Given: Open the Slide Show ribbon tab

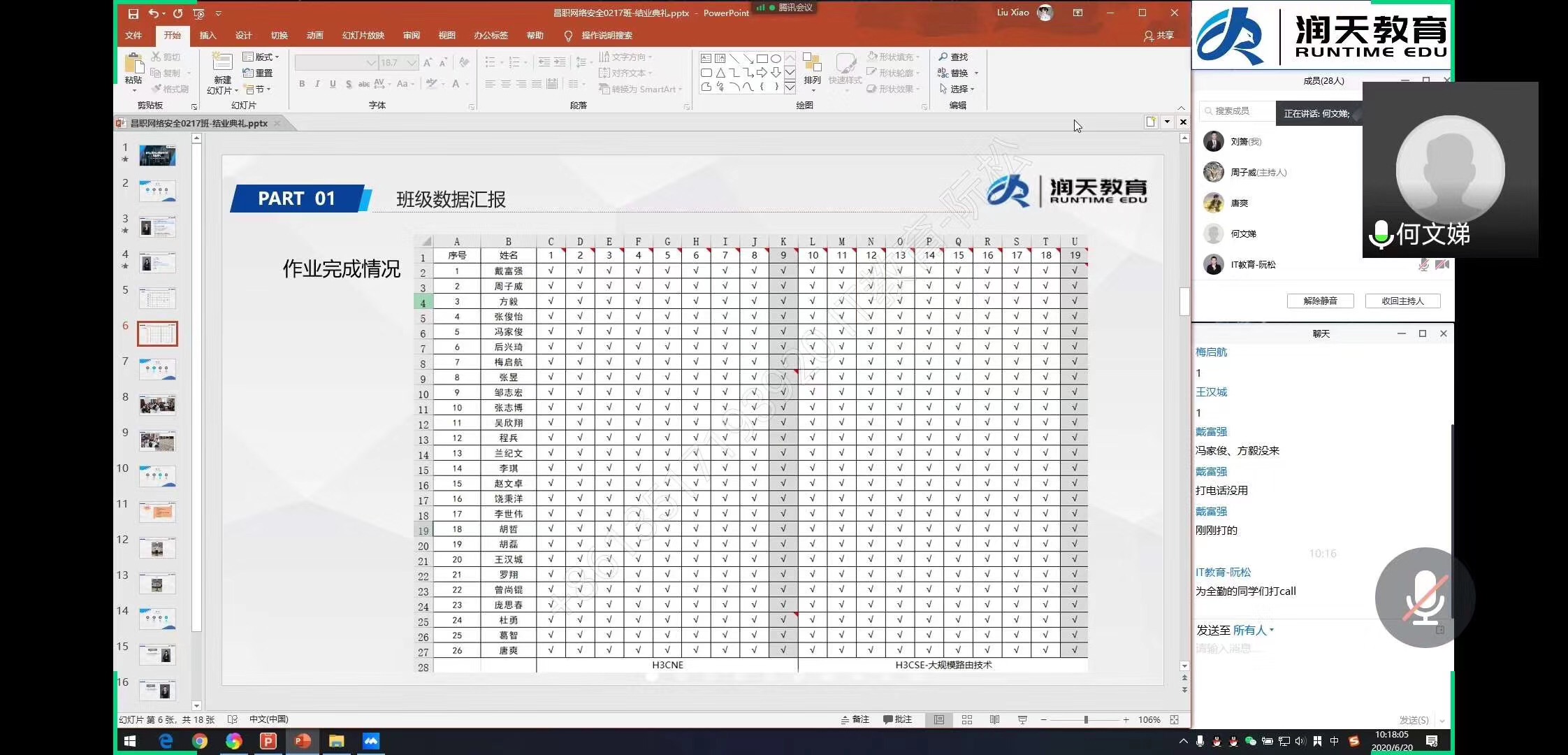Looking at the screenshot, I should (363, 35).
